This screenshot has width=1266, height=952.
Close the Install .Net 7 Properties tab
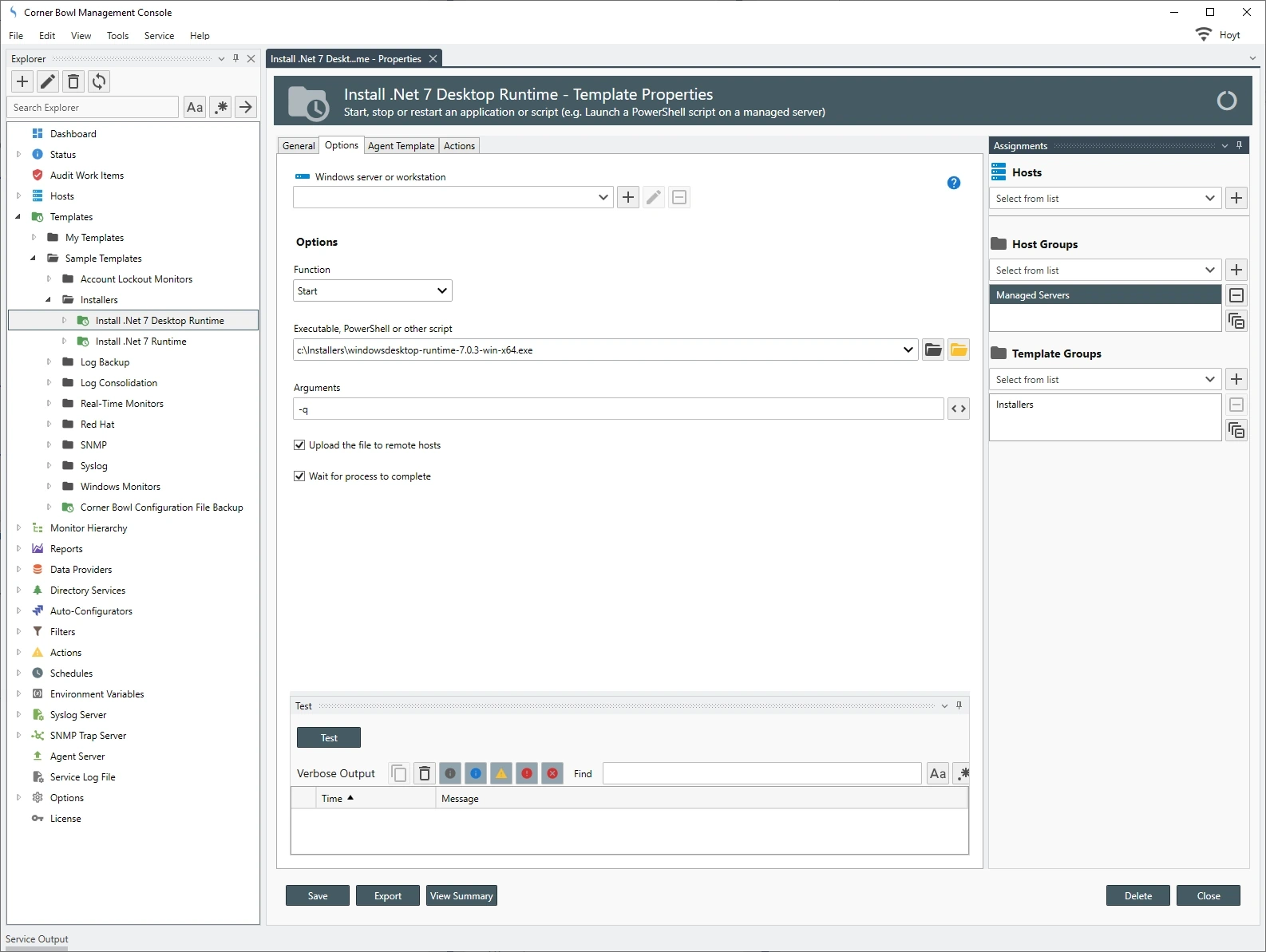433,59
